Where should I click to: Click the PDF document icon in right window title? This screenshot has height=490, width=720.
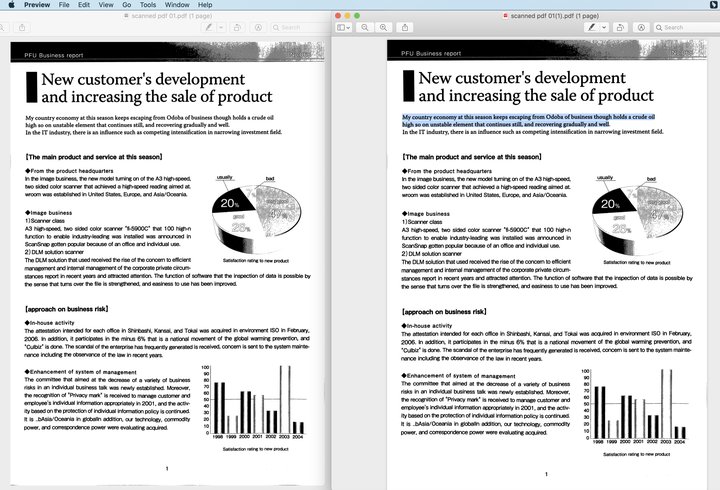pyautogui.click(x=506, y=16)
